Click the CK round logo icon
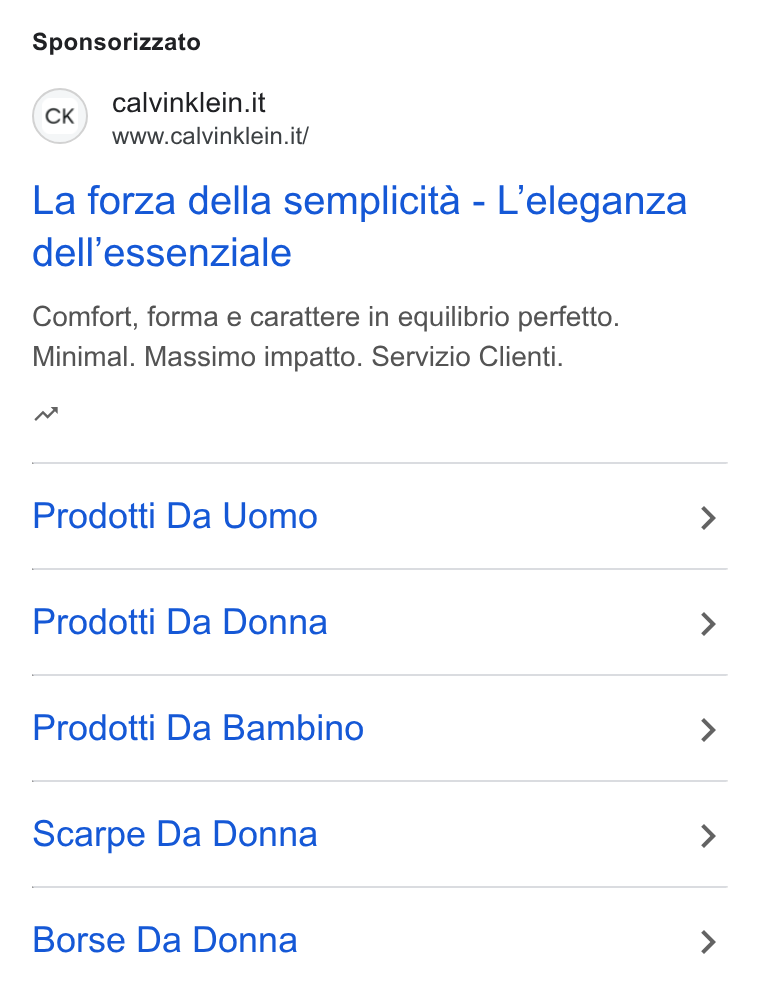Image resolution: width=760 pixels, height=992 pixels. pyautogui.click(x=60, y=116)
